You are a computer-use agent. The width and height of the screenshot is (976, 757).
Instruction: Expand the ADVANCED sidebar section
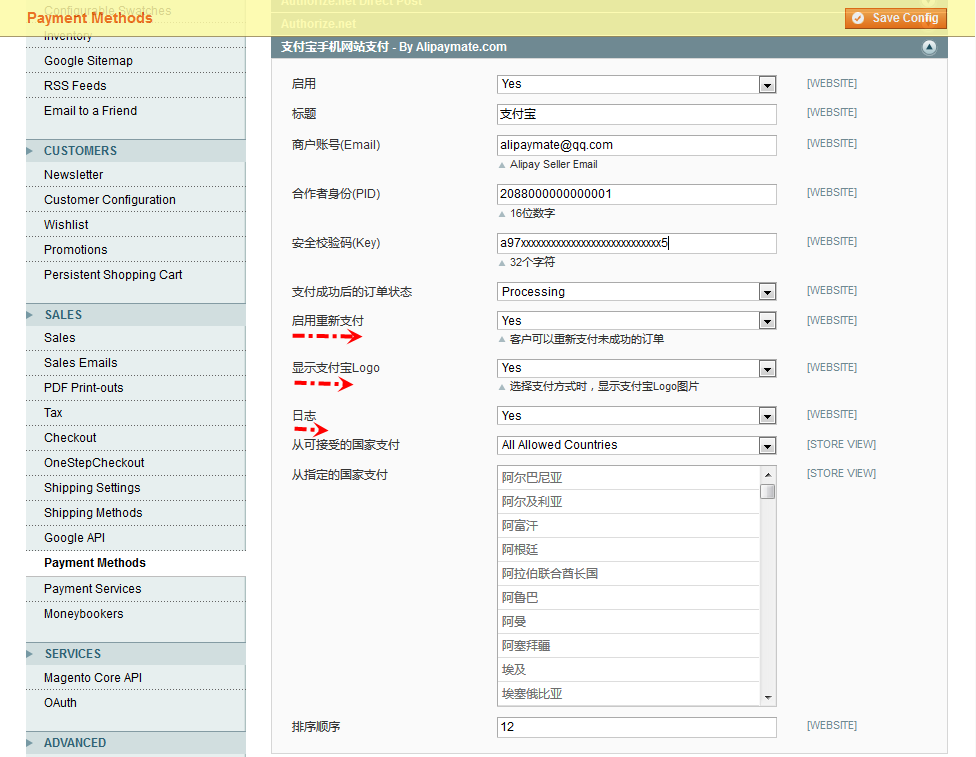click(75, 743)
